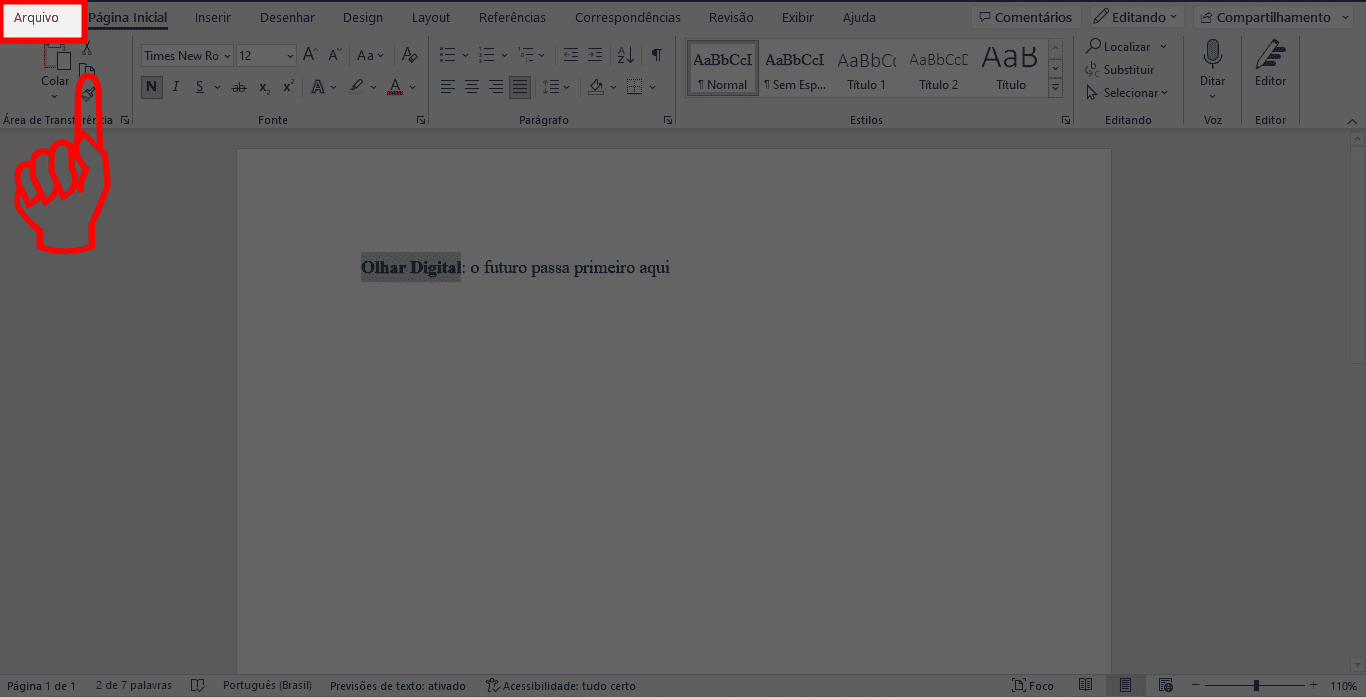Apply text highlight color marker
This screenshot has height=697, width=1366.
coord(357,88)
